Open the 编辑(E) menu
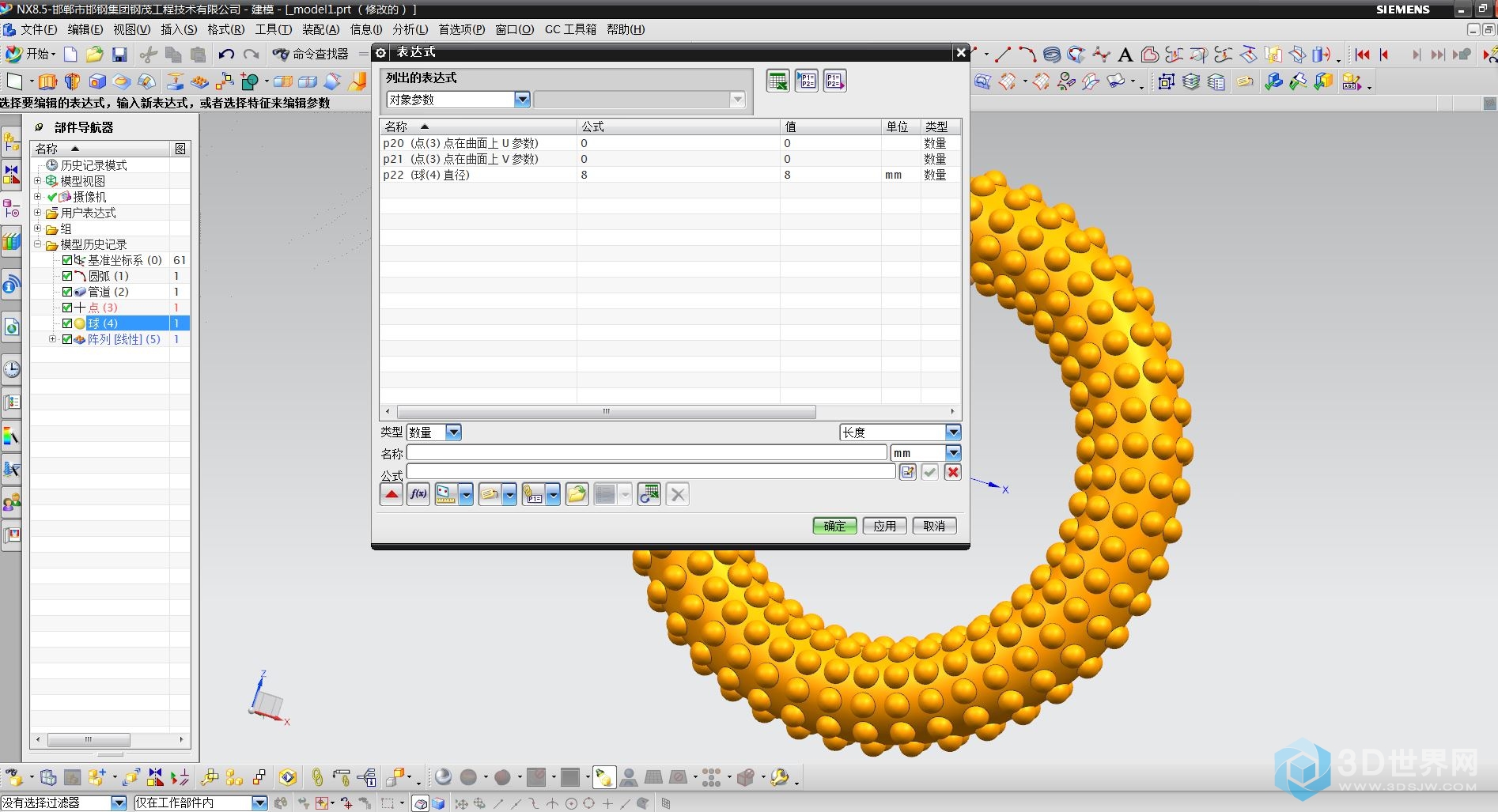Viewport: 1498px width, 812px height. [x=85, y=30]
